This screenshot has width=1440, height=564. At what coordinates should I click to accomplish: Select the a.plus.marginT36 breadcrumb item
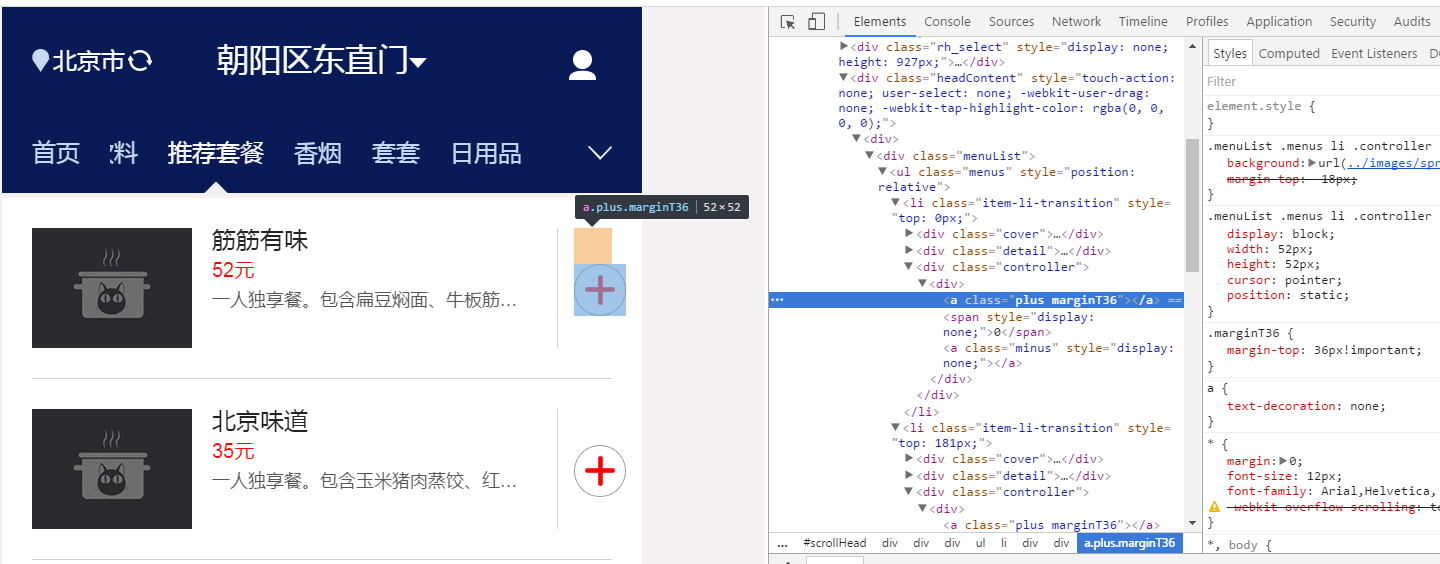point(1130,543)
